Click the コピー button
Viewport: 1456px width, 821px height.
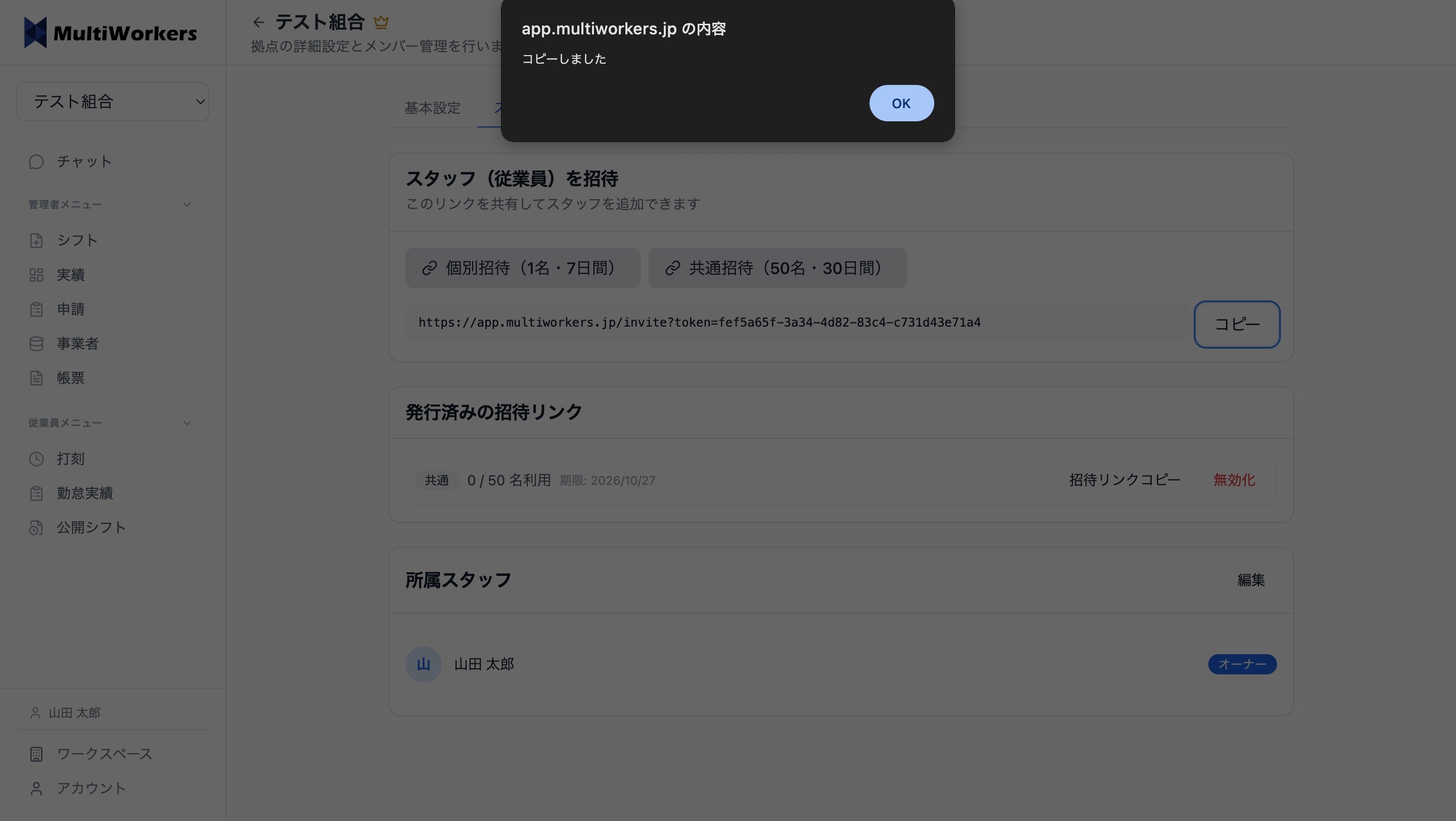[1237, 325]
